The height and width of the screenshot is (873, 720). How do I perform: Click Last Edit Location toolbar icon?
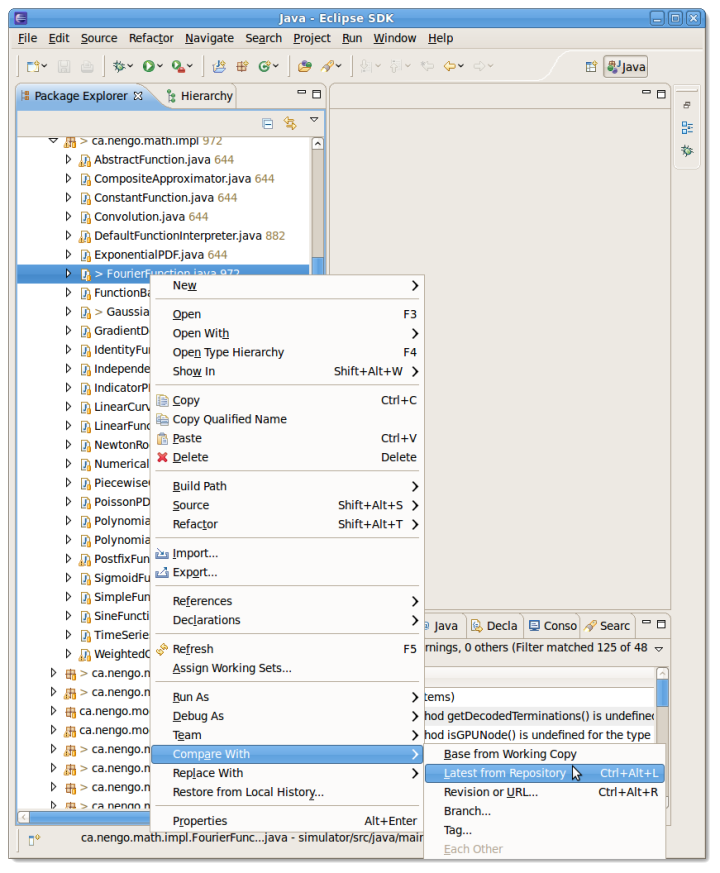tap(427, 66)
